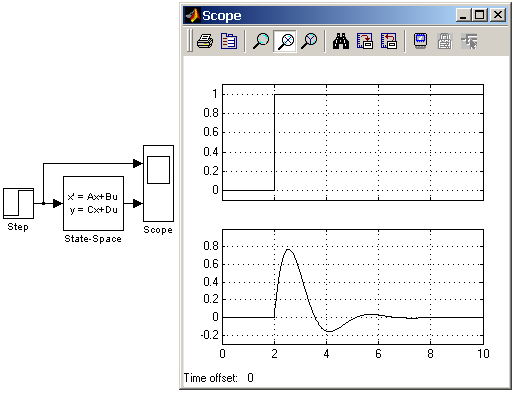The width and height of the screenshot is (517, 394).
Task: Click the Autoscale binoculars icon
Action: coord(341,41)
